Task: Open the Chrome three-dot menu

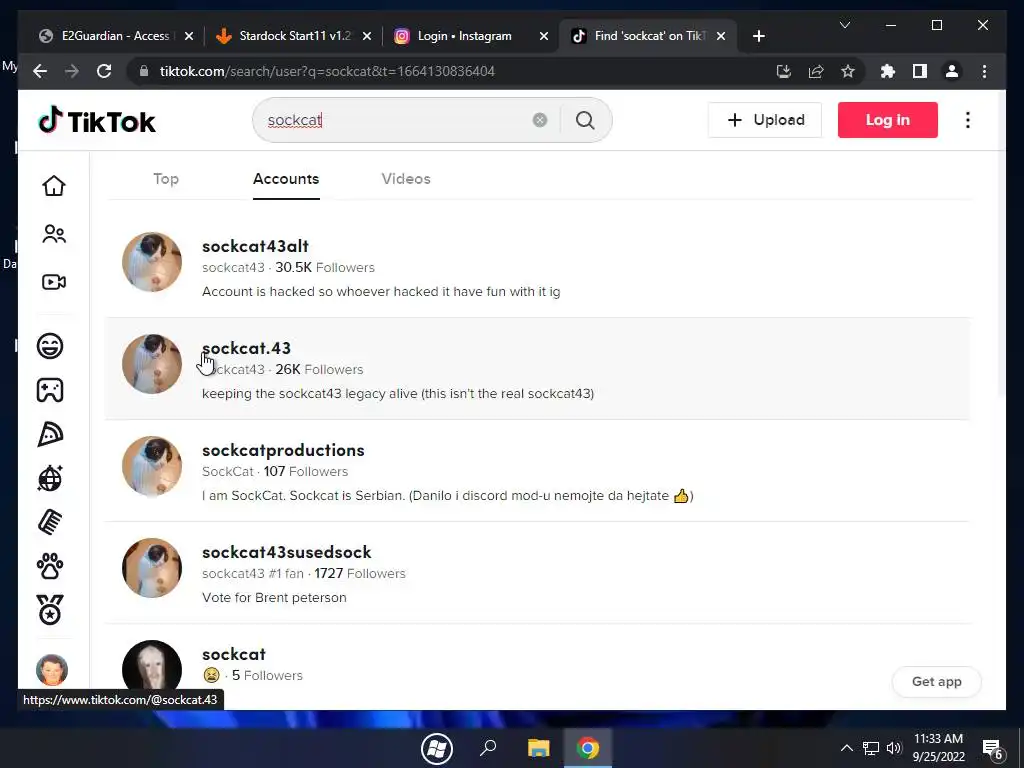Action: tap(984, 71)
